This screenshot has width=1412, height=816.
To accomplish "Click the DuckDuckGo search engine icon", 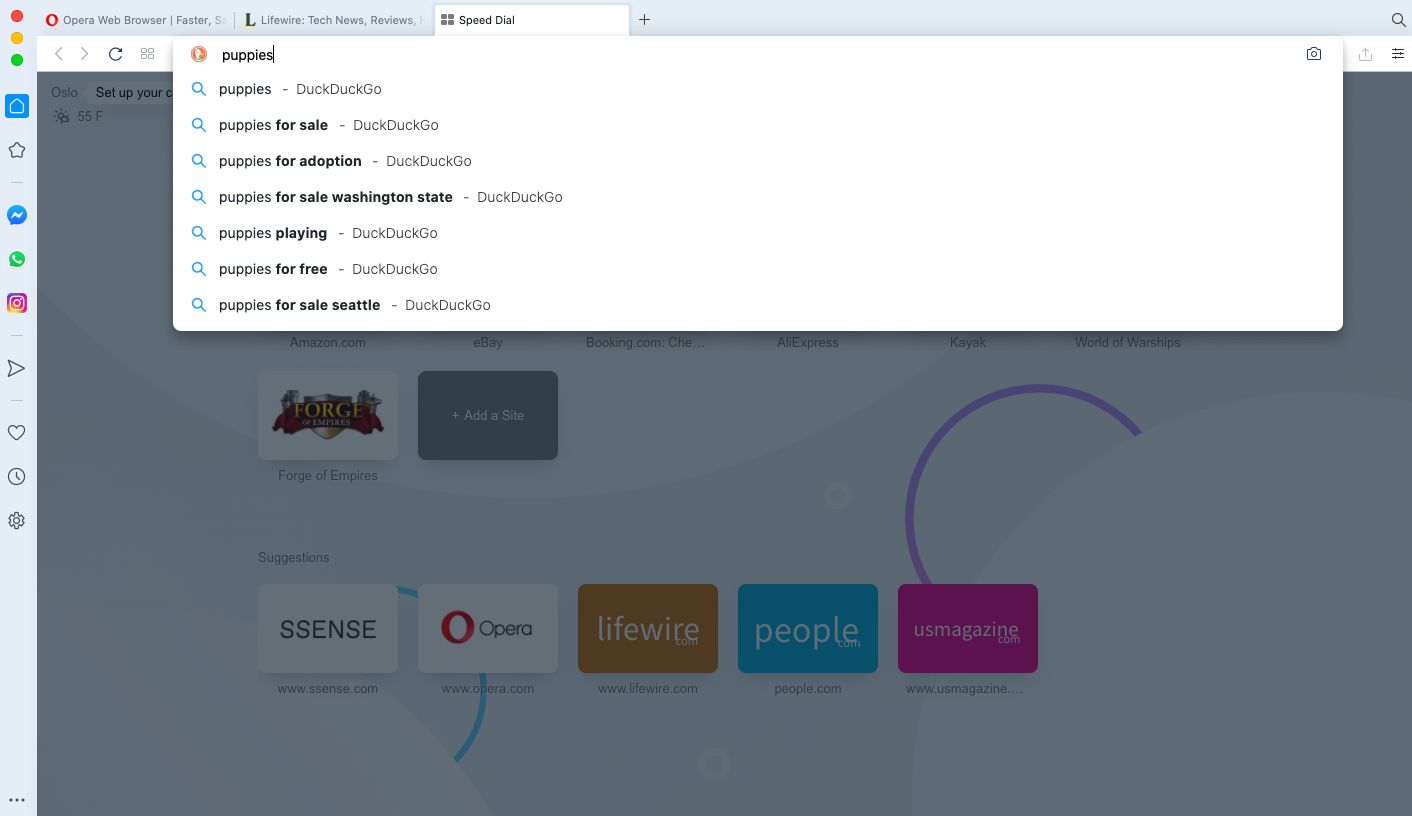I will 199,55.
